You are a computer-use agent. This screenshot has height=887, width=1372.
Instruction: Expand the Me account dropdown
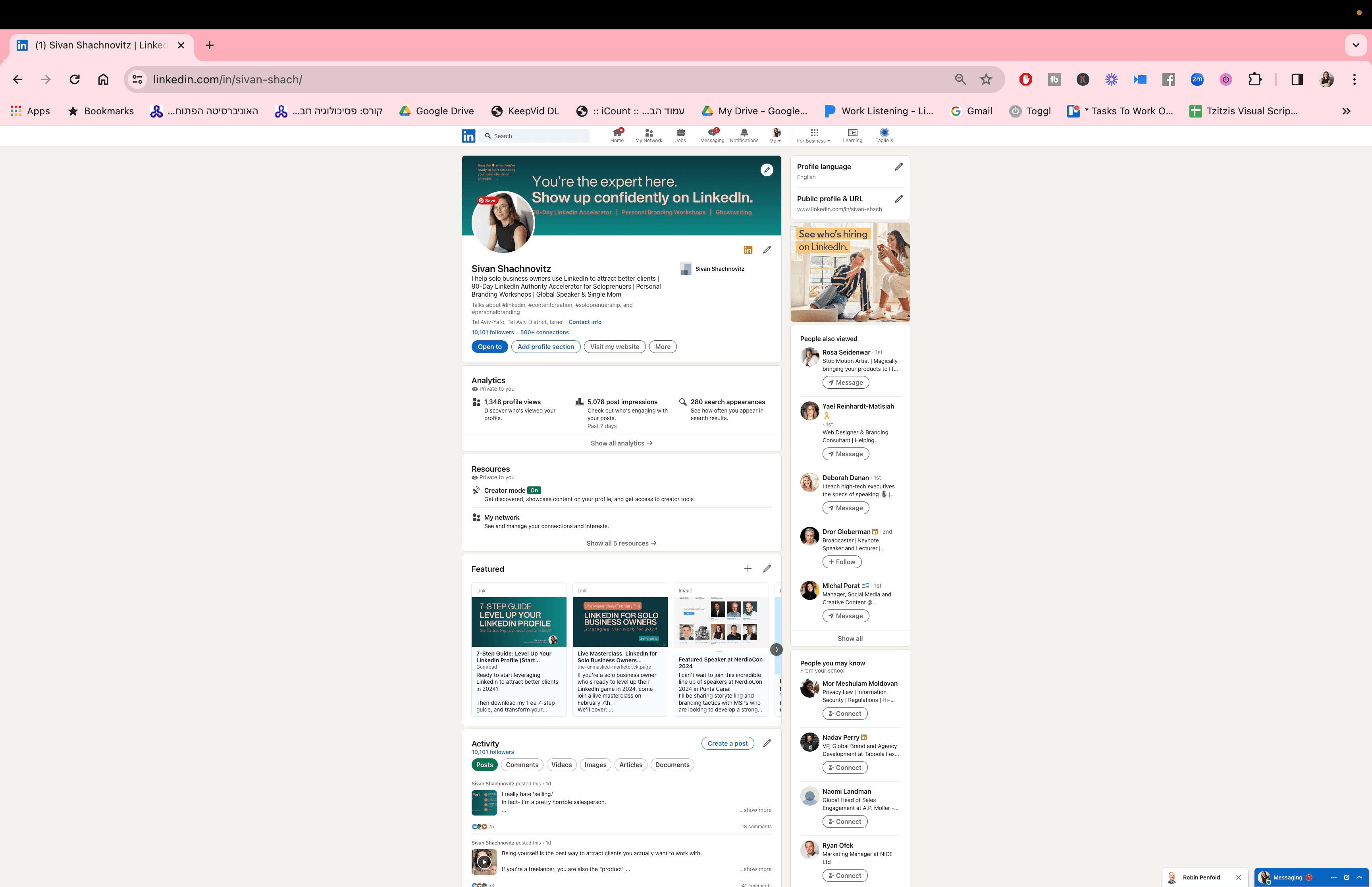coord(776,136)
